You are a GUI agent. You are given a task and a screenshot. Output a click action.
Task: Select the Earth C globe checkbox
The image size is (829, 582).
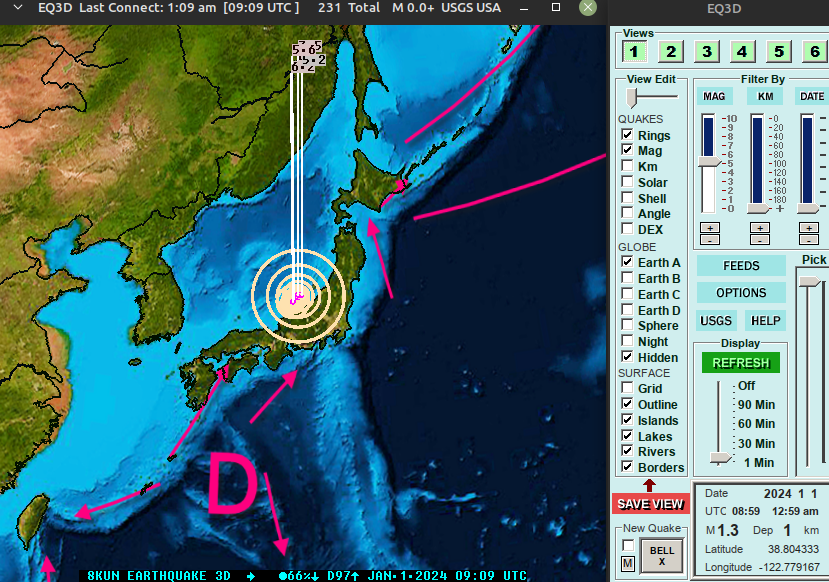pos(627,293)
